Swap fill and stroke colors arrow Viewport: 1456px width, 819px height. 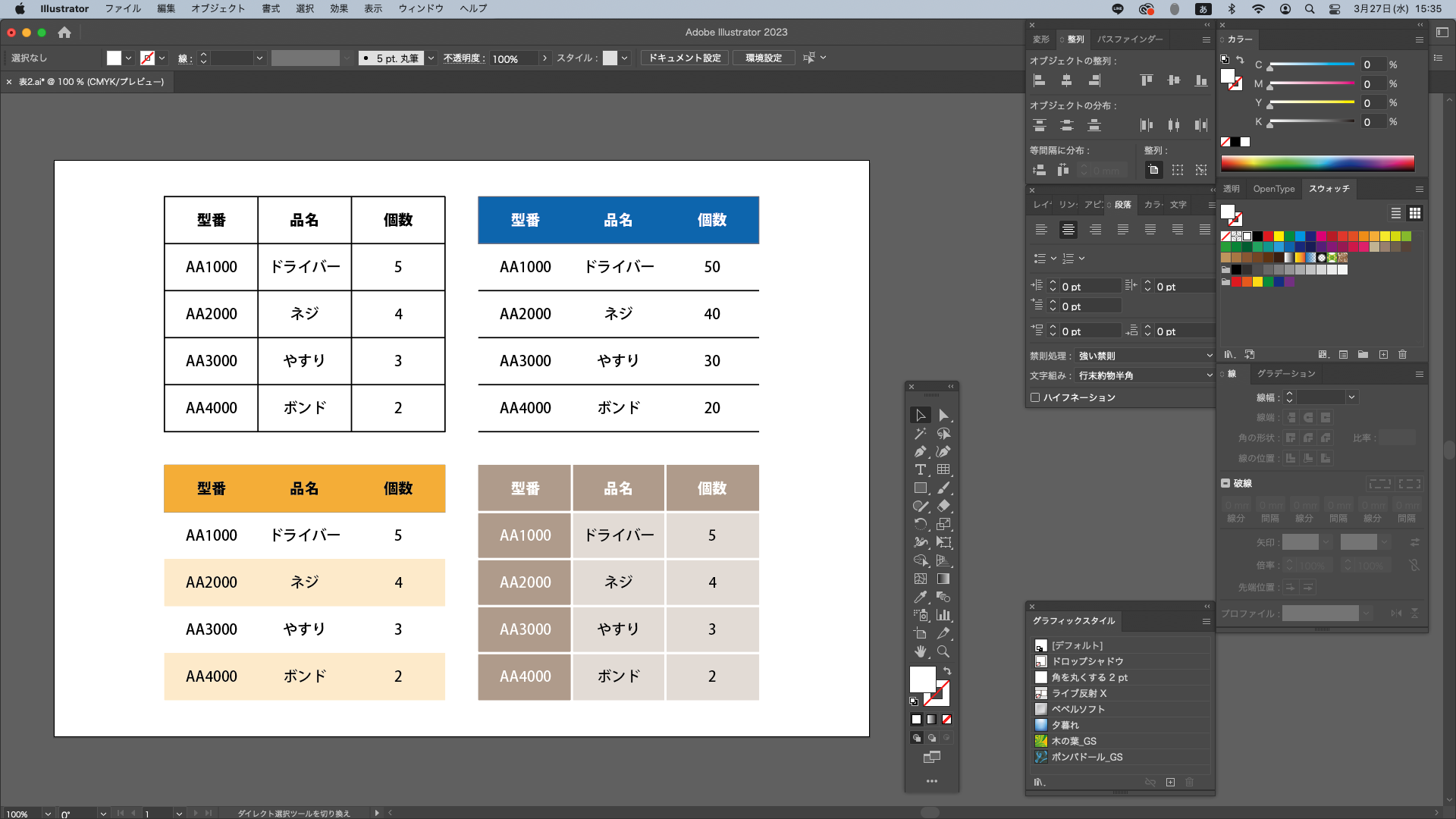(947, 671)
